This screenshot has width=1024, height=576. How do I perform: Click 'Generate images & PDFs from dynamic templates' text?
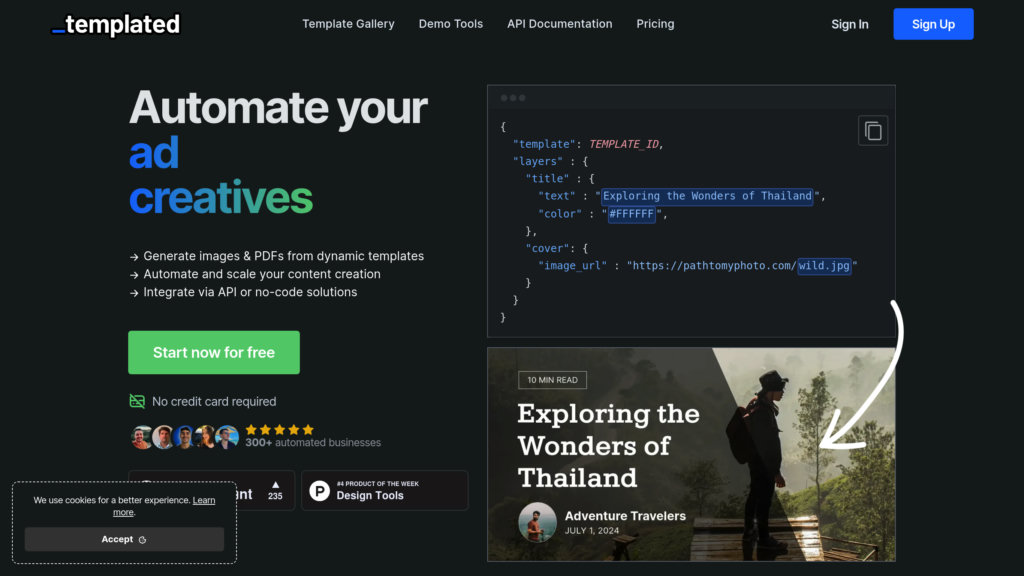click(283, 256)
